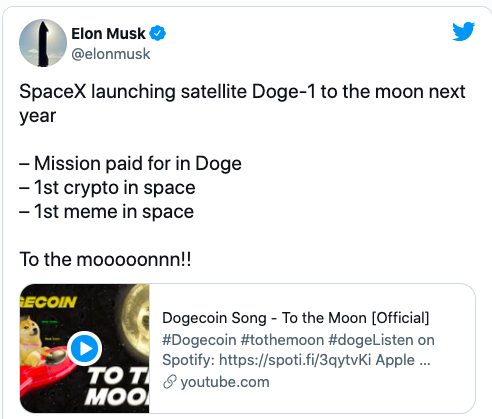The image size is (492, 419).
Task: Click the gold Dogecoin coin in thumbnail
Action: tap(135, 323)
